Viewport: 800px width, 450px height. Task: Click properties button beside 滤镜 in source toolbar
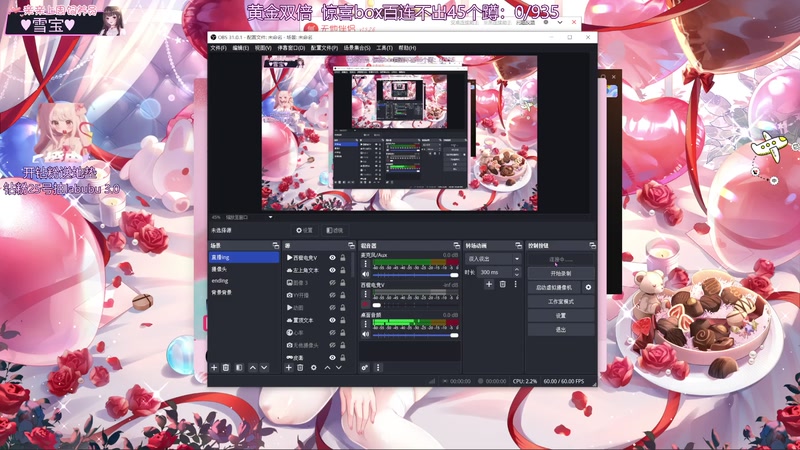click(305, 231)
